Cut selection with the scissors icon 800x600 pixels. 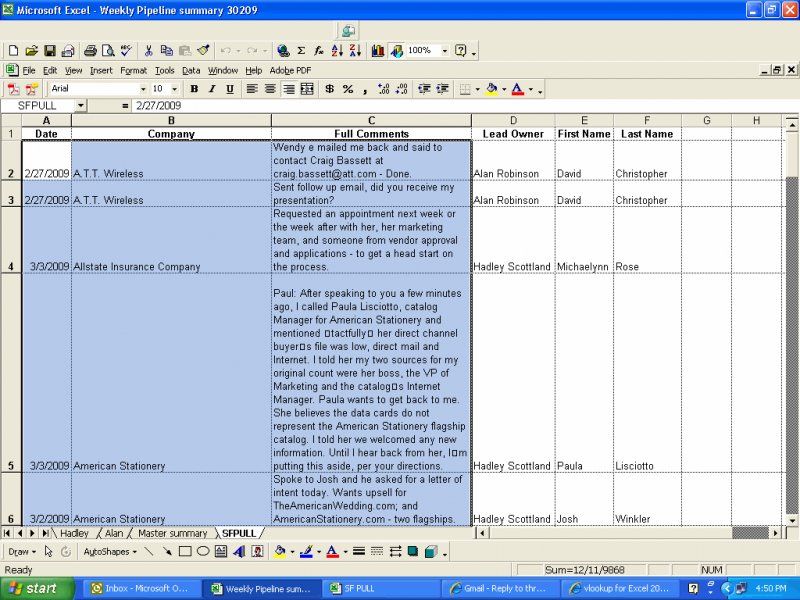click(148, 51)
